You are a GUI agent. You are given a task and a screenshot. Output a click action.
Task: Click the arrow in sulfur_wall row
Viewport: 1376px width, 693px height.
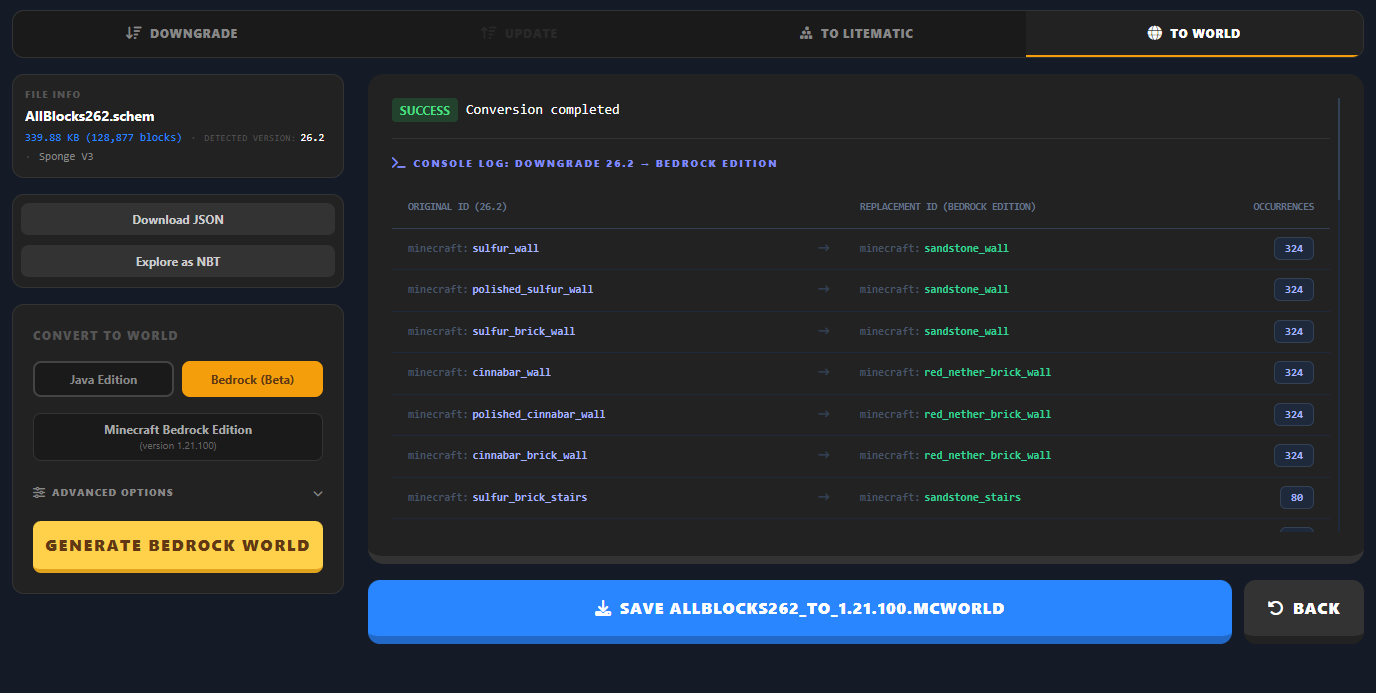[824, 248]
